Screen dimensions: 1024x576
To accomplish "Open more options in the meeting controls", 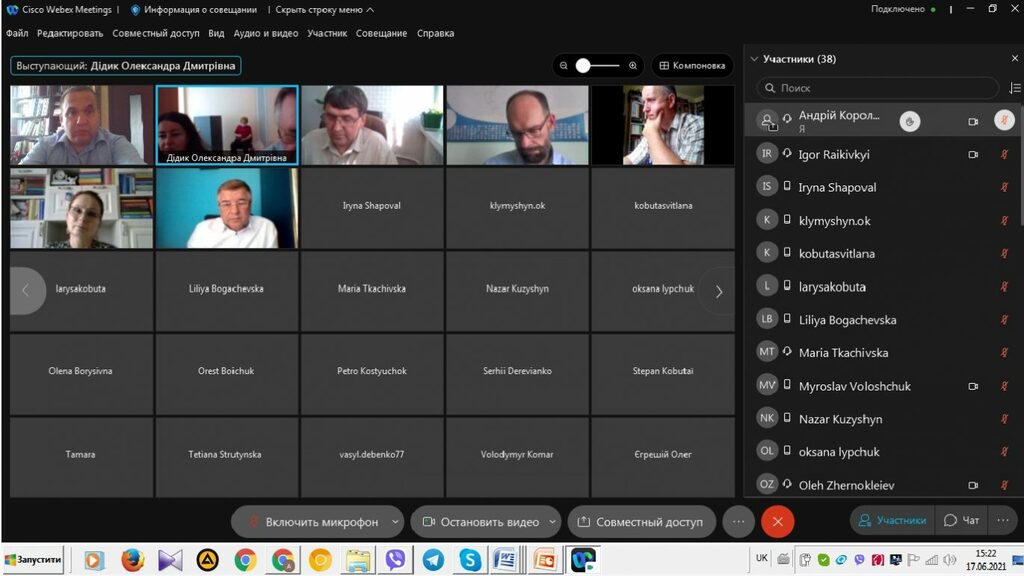I will (x=738, y=521).
